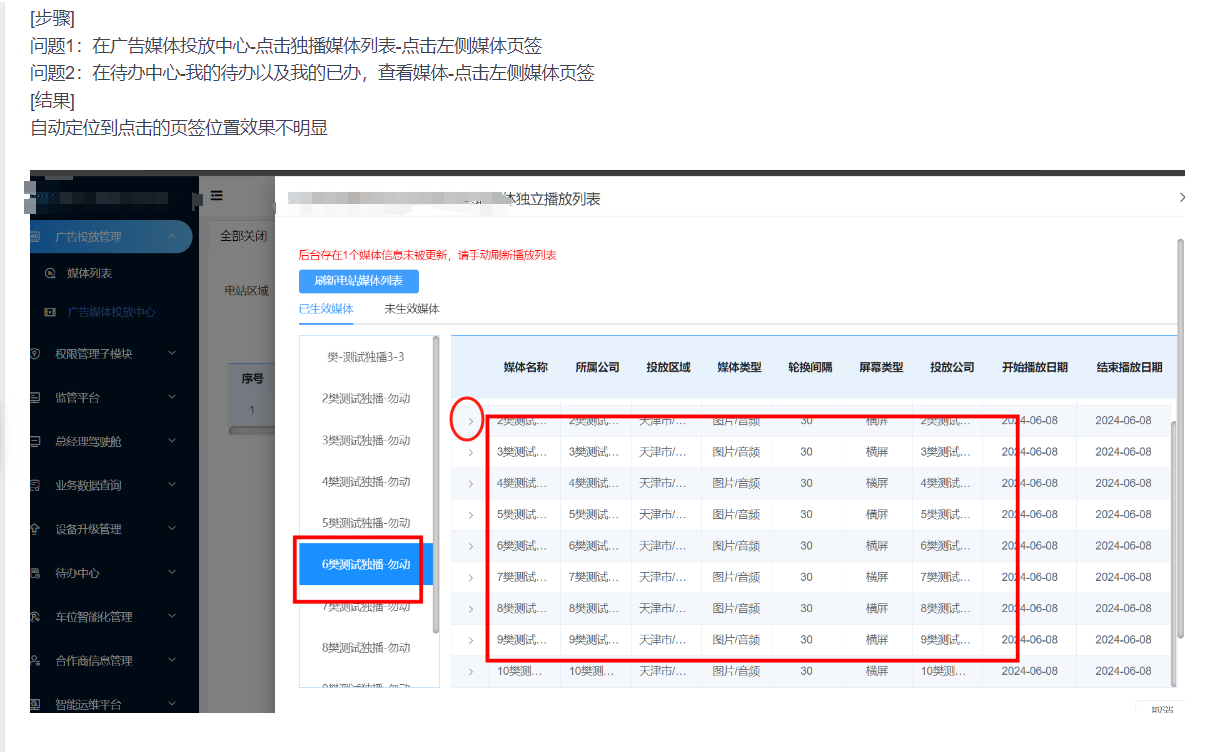Click the 轮换间隔 column header
1208x752 pixels.
(810, 367)
